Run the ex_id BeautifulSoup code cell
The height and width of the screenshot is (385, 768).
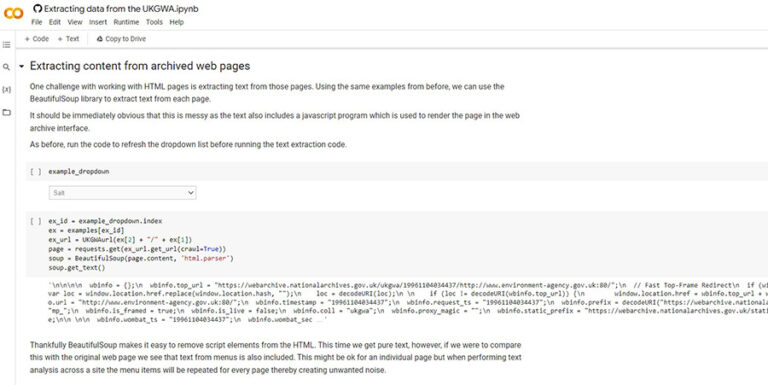[x=36, y=221]
